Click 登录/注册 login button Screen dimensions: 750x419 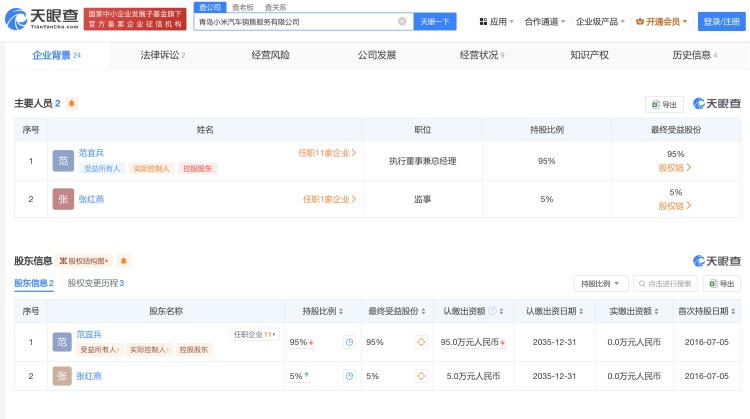[x=721, y=22]
